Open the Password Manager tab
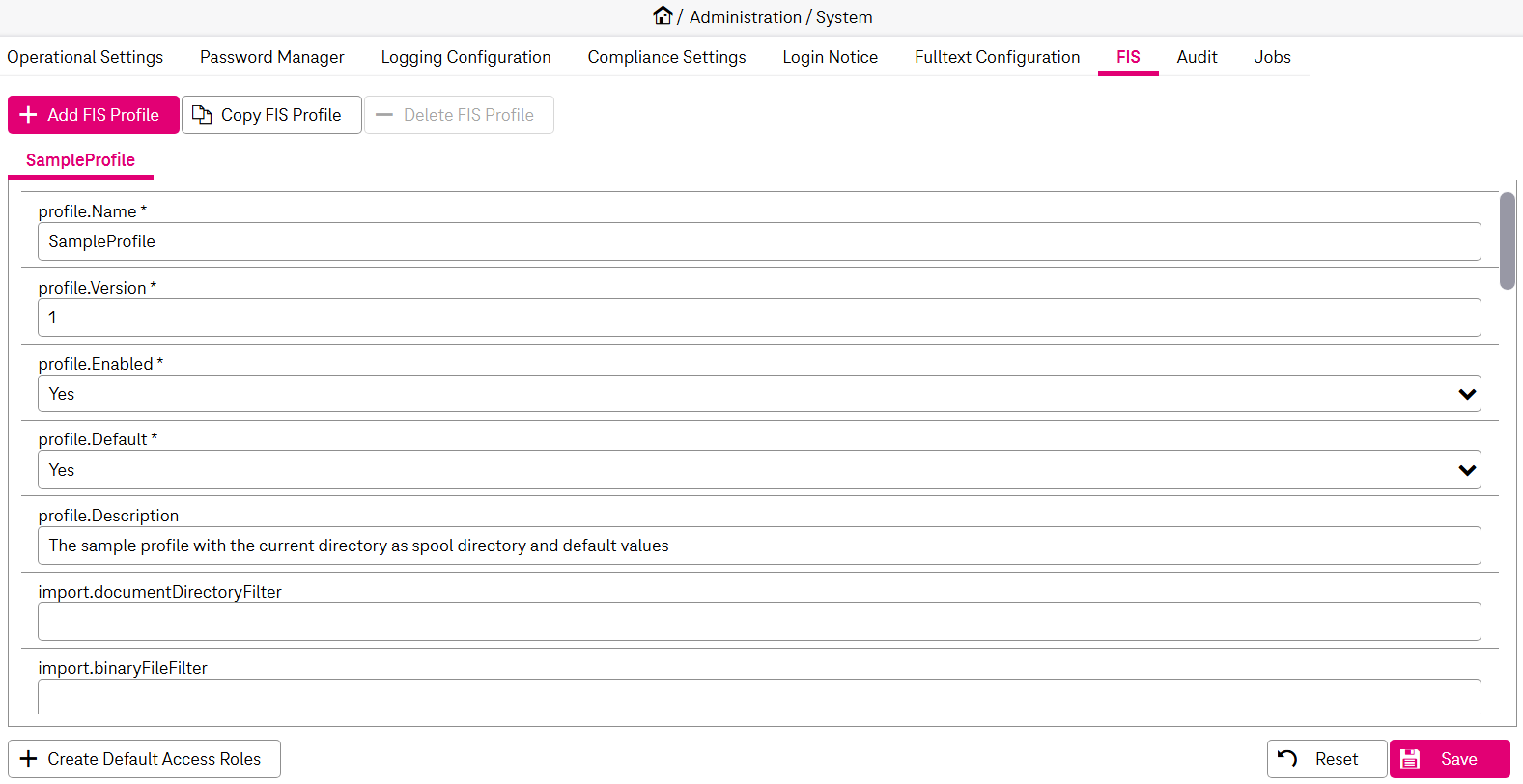The height and width of the screenshot is (784, 1523). click(271, 57)
